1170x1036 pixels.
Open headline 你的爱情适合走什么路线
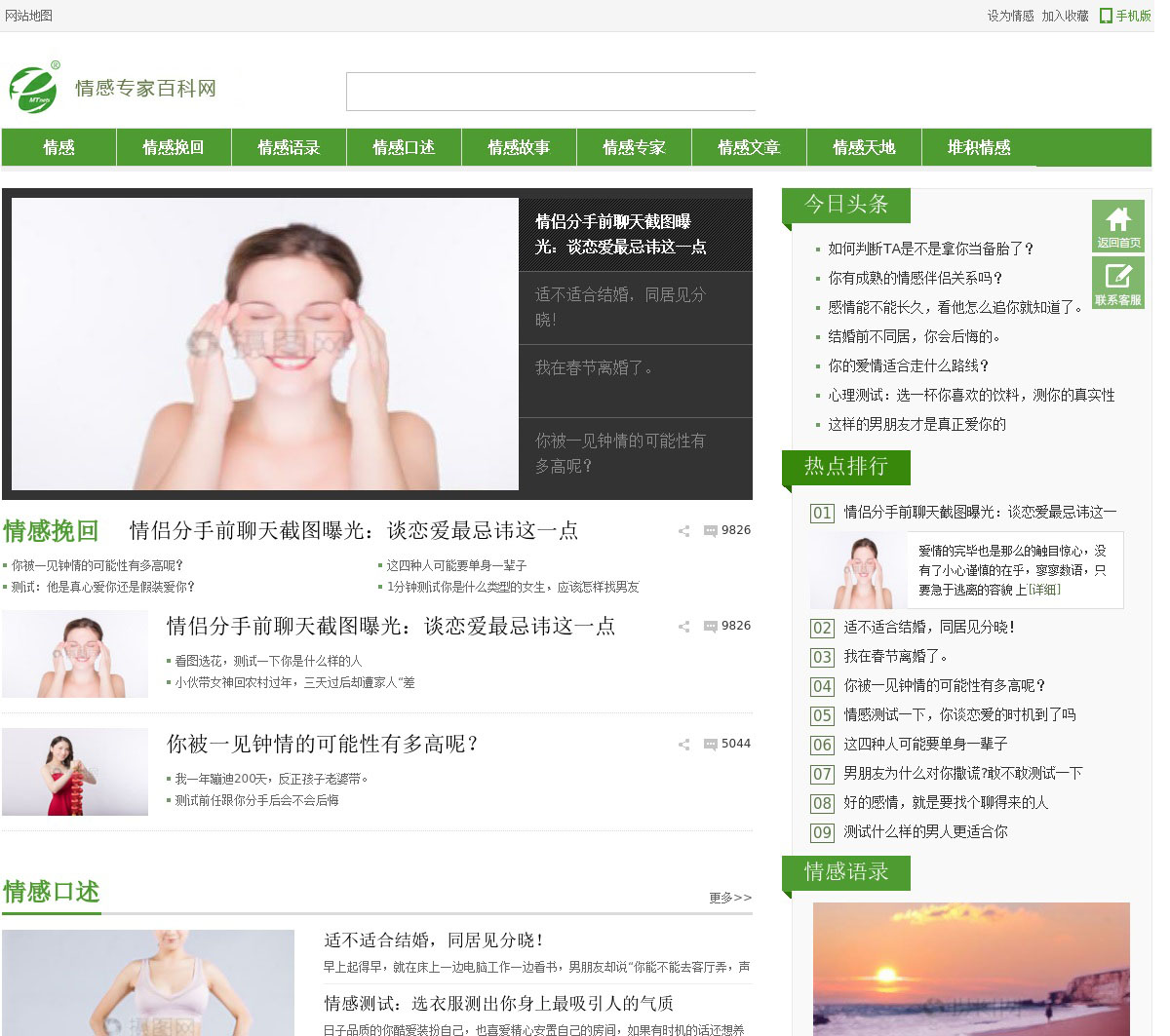click(x=909, y=365)
